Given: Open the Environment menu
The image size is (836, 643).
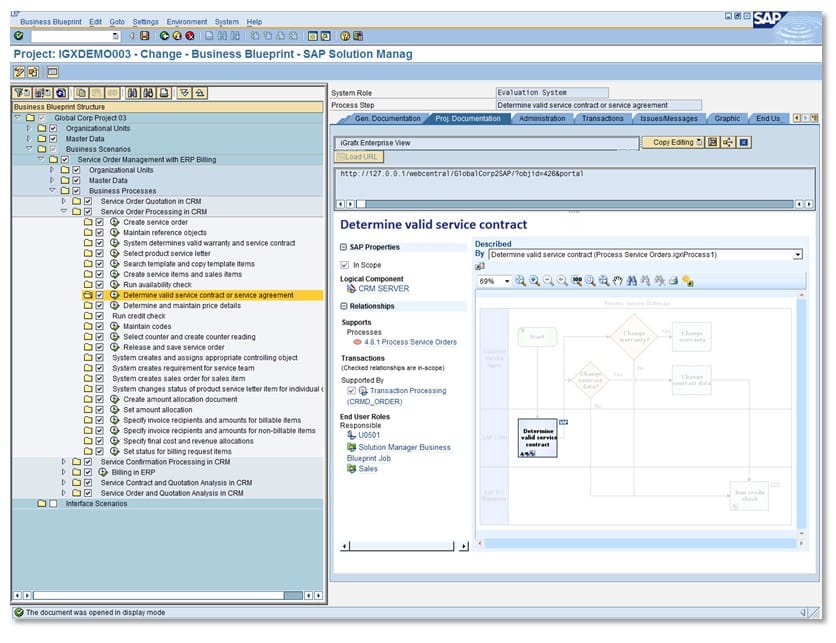Looking at the screenshot, I should pos(187,22).
